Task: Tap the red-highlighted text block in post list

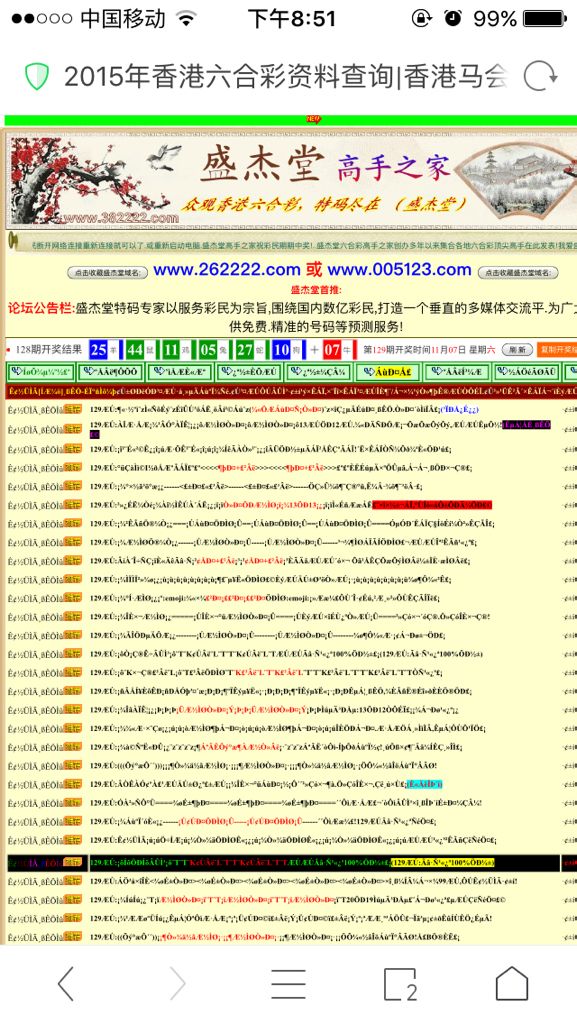Action: tap(432, 505)
